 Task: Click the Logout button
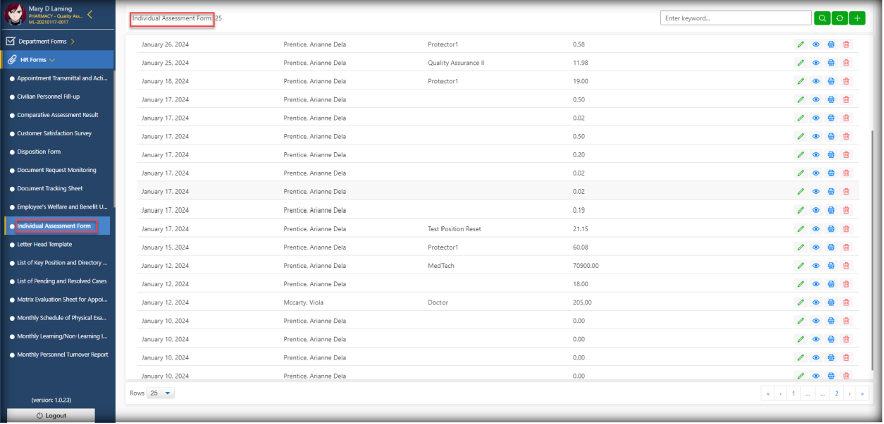pyautogui.click(x=50, y=415)
